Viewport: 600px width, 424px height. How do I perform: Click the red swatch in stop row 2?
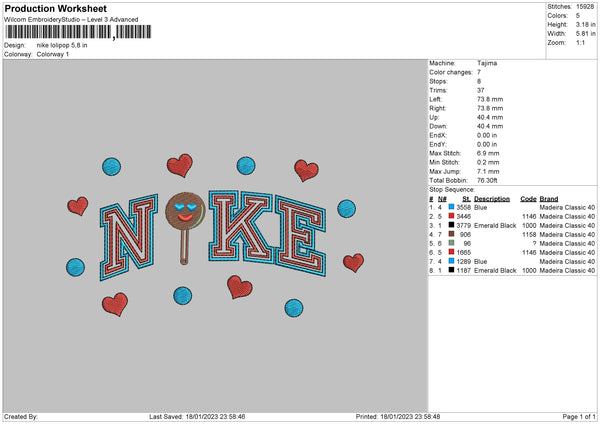pos(451,216)
